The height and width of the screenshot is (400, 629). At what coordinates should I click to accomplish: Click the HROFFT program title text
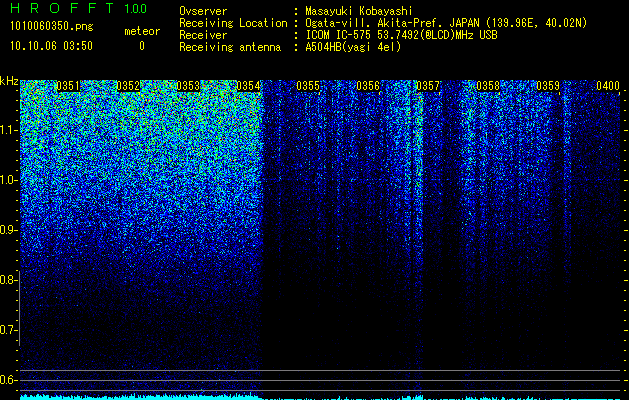pyautogui.click(x=62, y=8)
